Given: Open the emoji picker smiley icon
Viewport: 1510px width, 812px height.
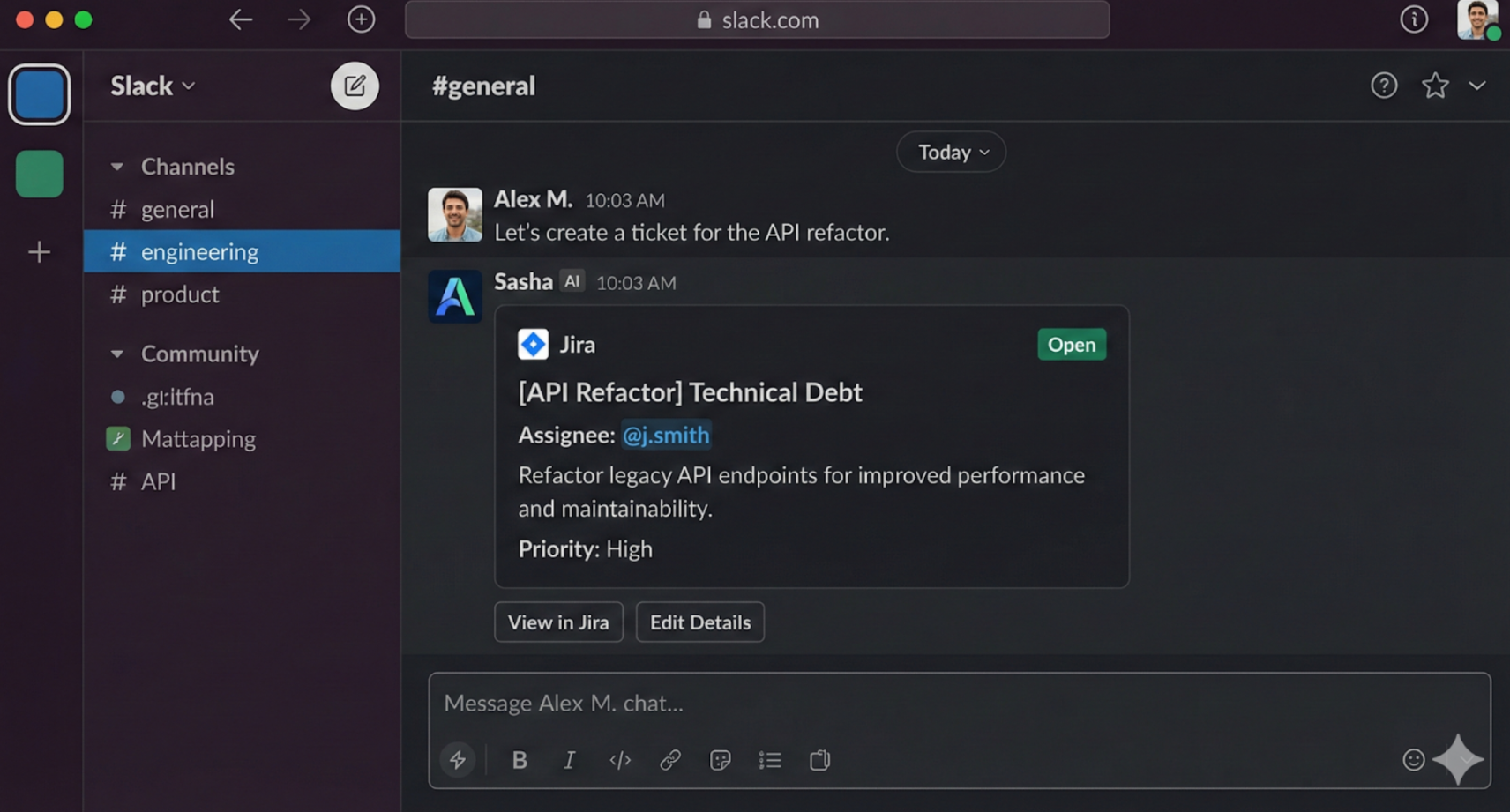Looking at the screenshot, I should pos(1413,760).
